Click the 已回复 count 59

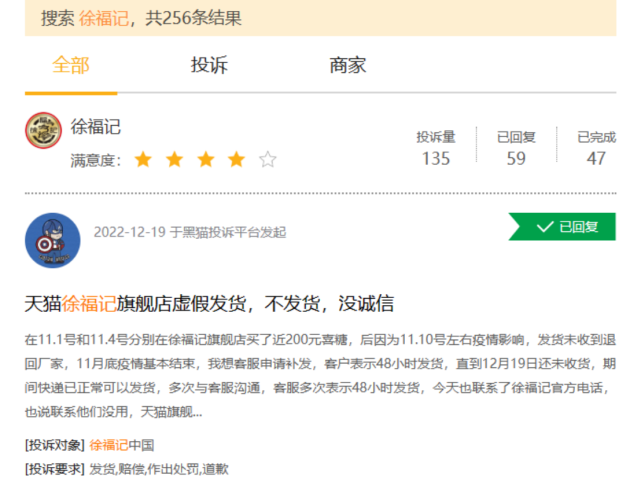point(516,159)
